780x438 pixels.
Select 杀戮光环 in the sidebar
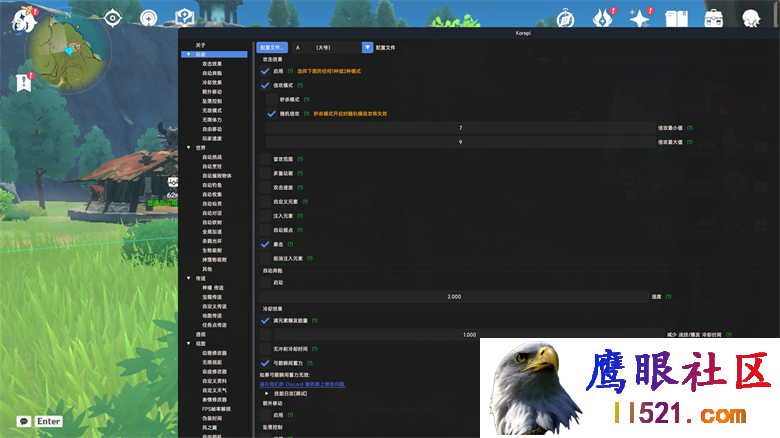pos(212,241)
